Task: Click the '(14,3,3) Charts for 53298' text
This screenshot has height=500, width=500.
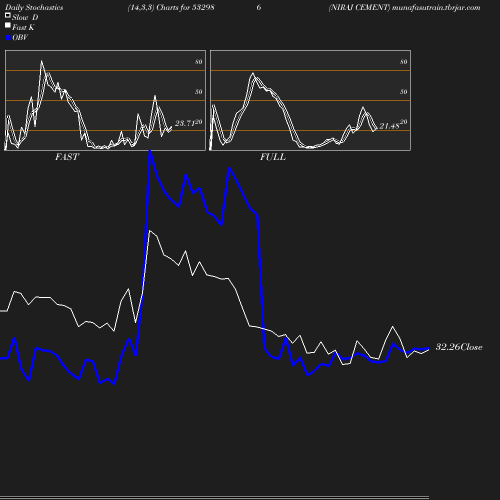Action: click(171, 8)
